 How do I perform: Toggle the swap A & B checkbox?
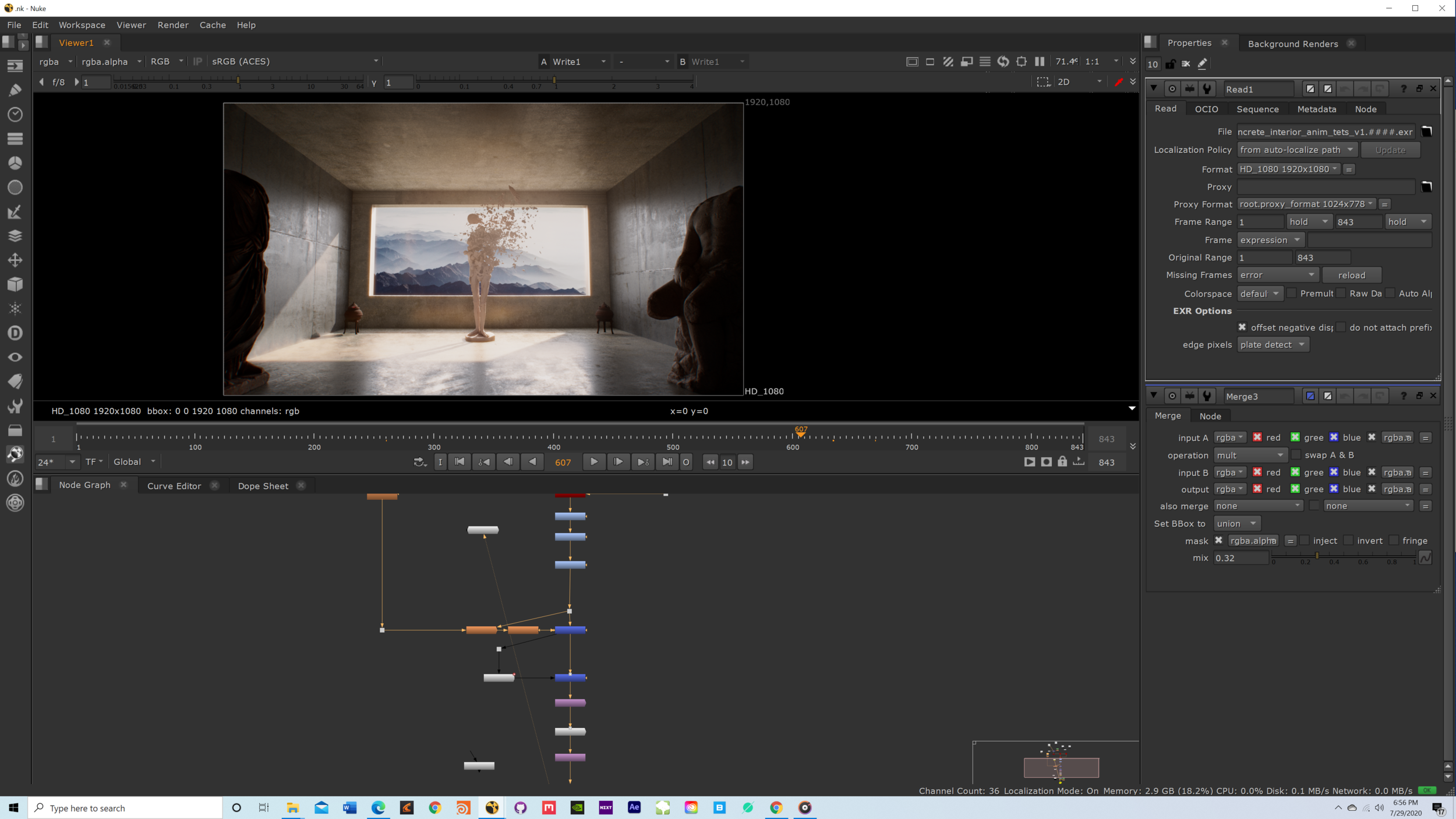[1296, 455]
